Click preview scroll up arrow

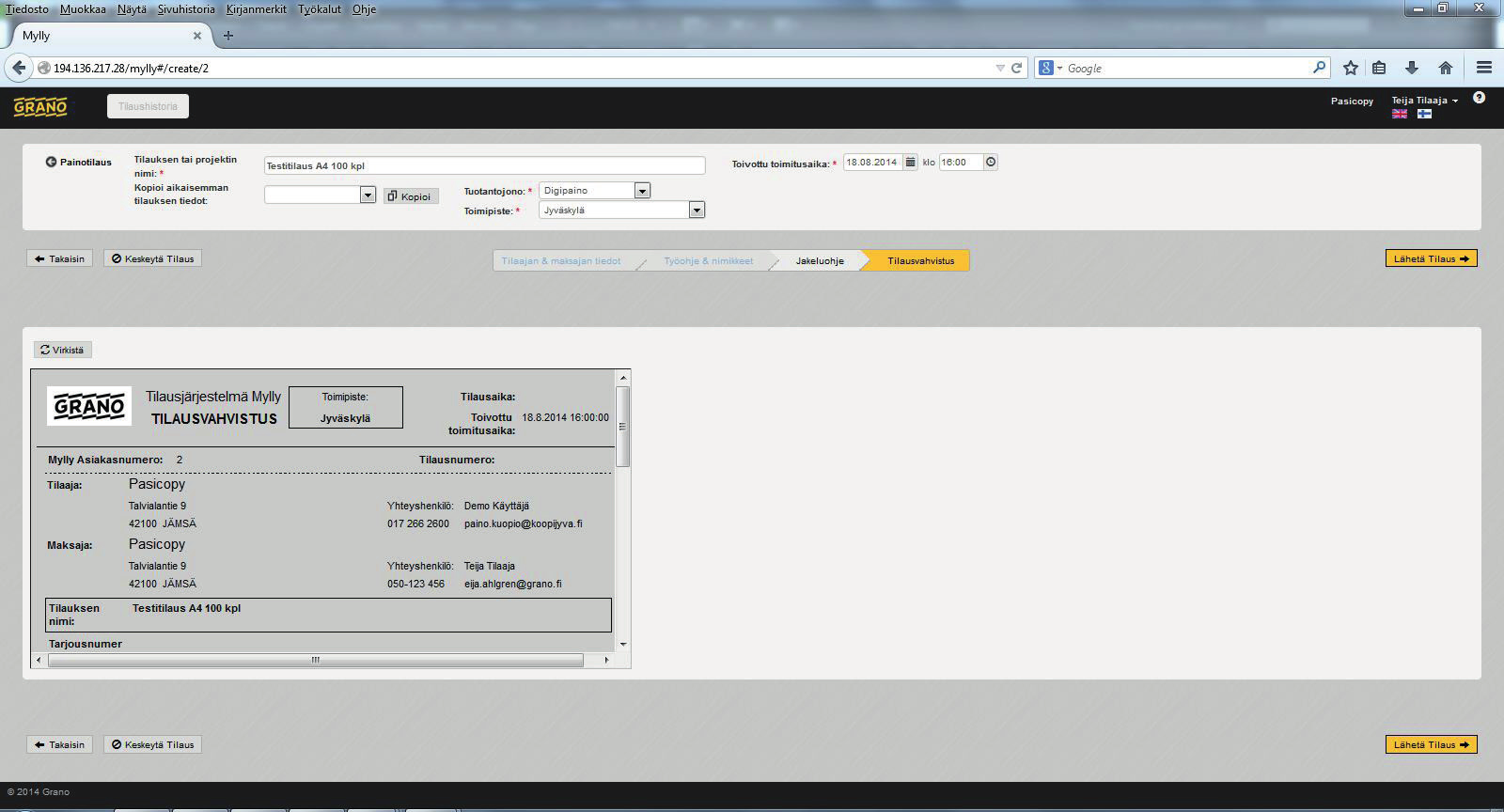(x=622, y=378)
